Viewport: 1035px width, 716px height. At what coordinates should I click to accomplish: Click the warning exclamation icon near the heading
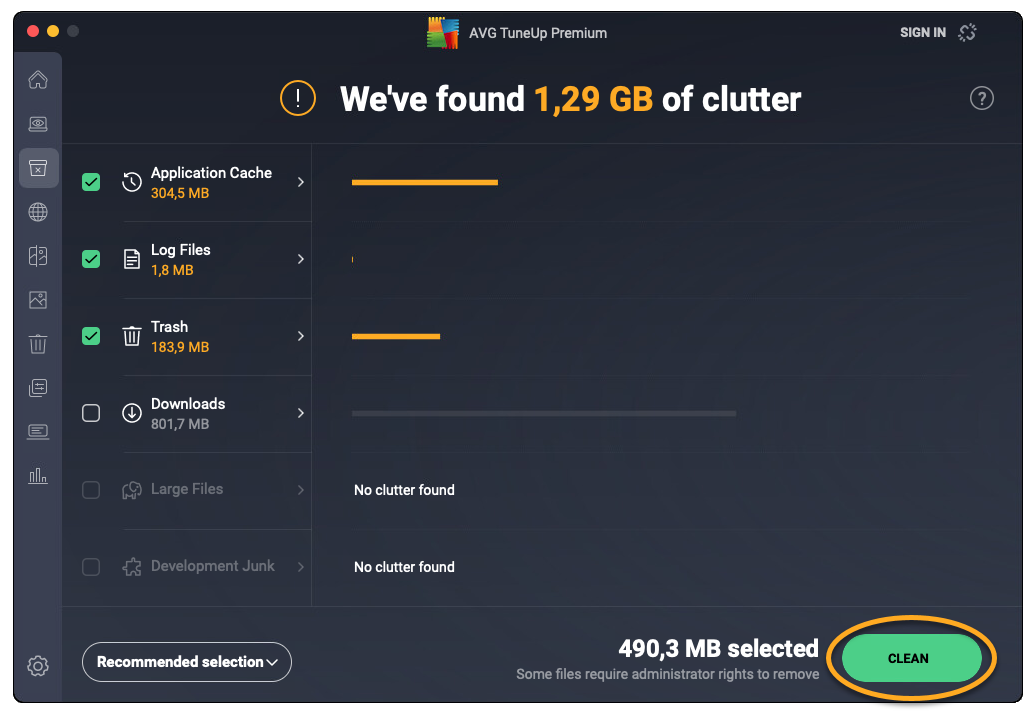click(x=298, y=98)
